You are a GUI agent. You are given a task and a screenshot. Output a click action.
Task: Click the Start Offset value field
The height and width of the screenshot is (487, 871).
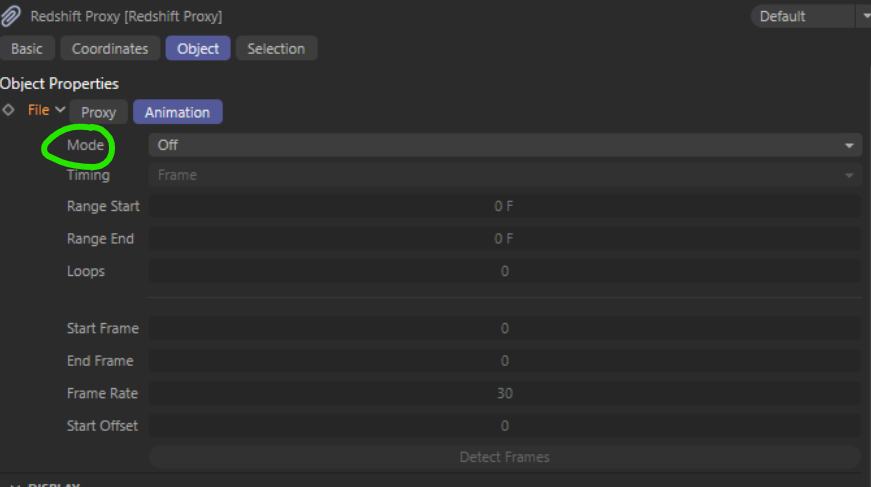[x=505, y=426]
